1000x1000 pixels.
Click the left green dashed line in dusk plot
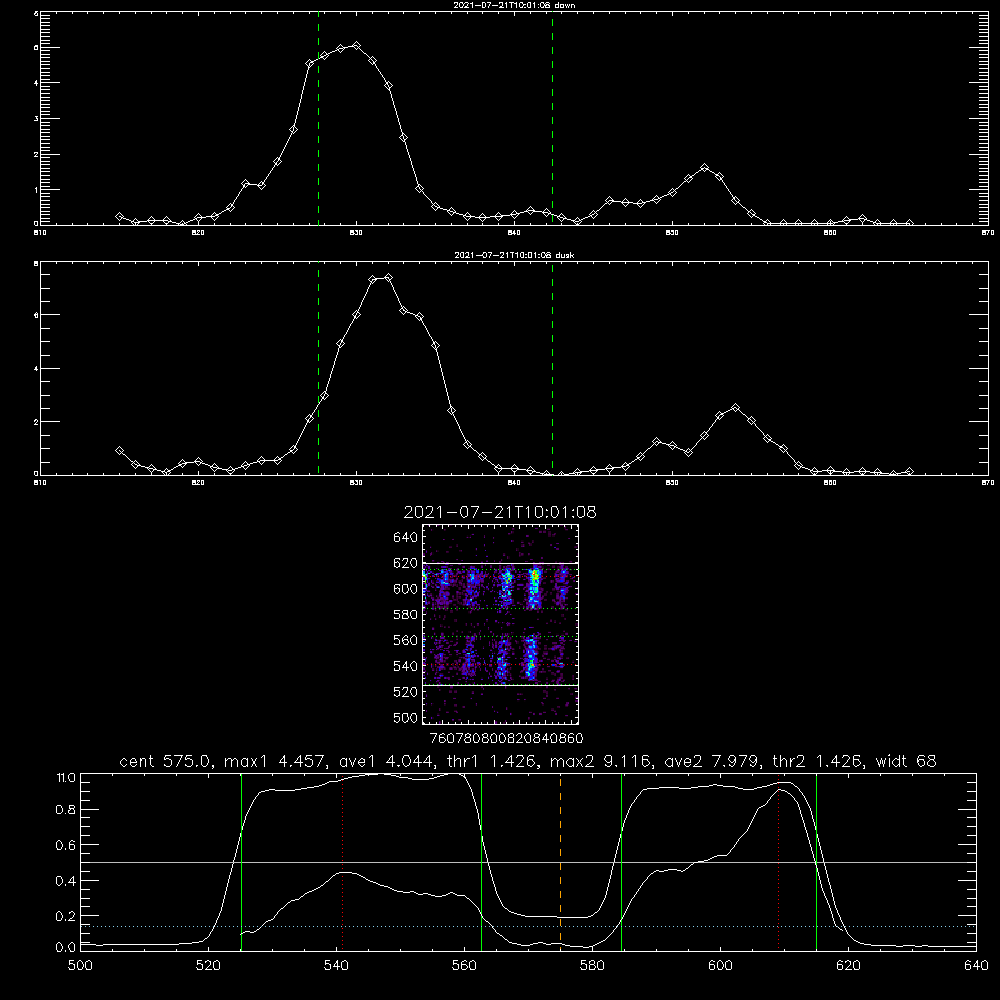click(318, 368)
